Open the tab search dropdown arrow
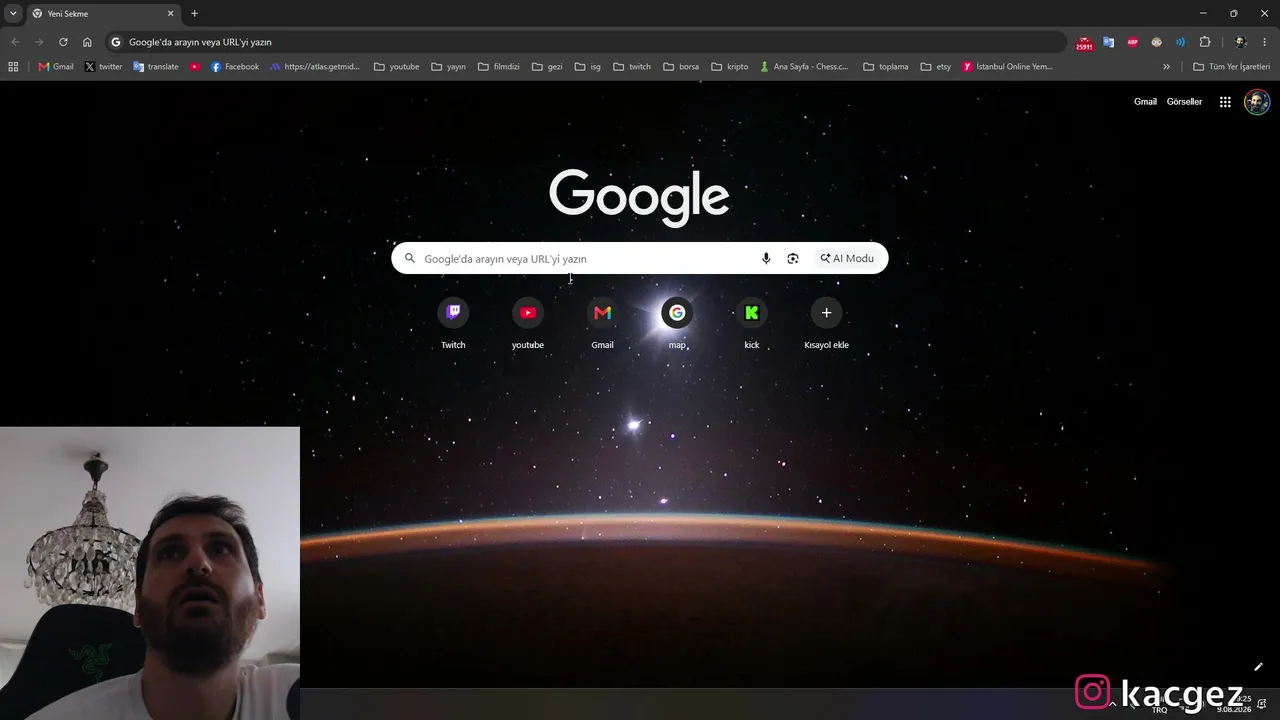 pyautogui.click(x=13, y=14)
